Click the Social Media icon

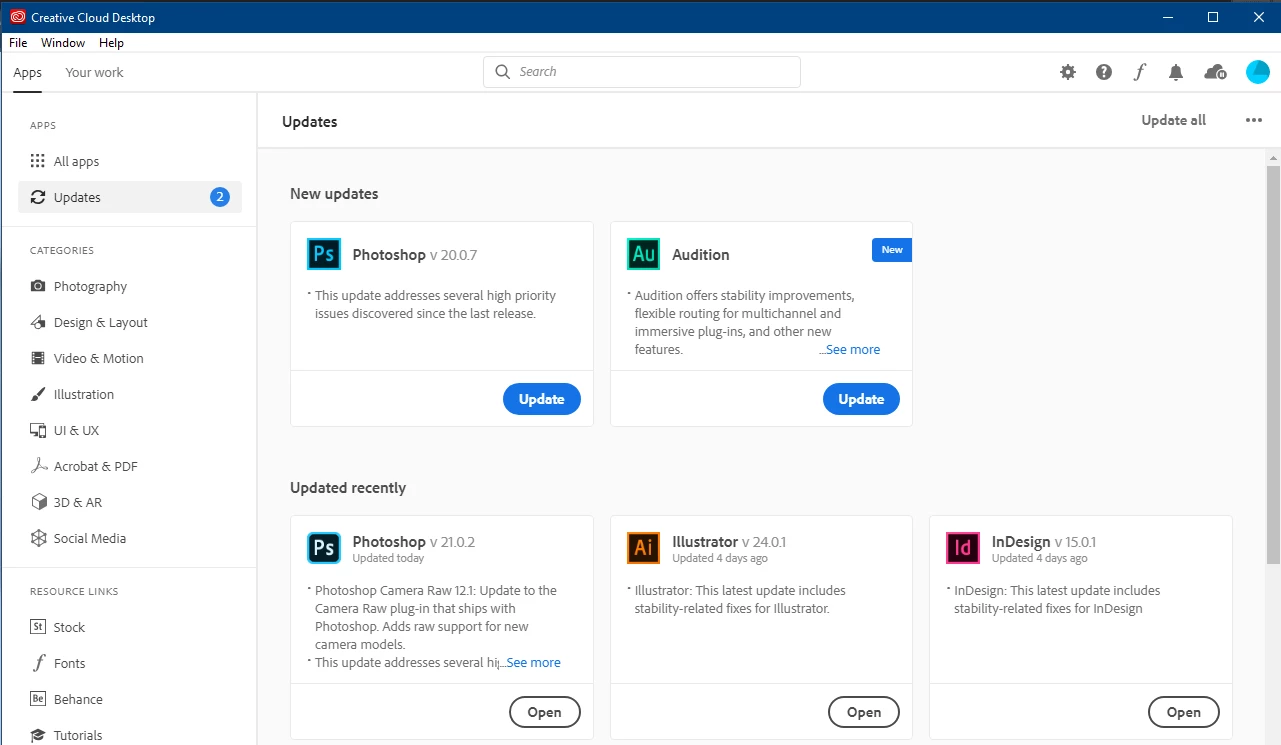click(x=38, y=538)
